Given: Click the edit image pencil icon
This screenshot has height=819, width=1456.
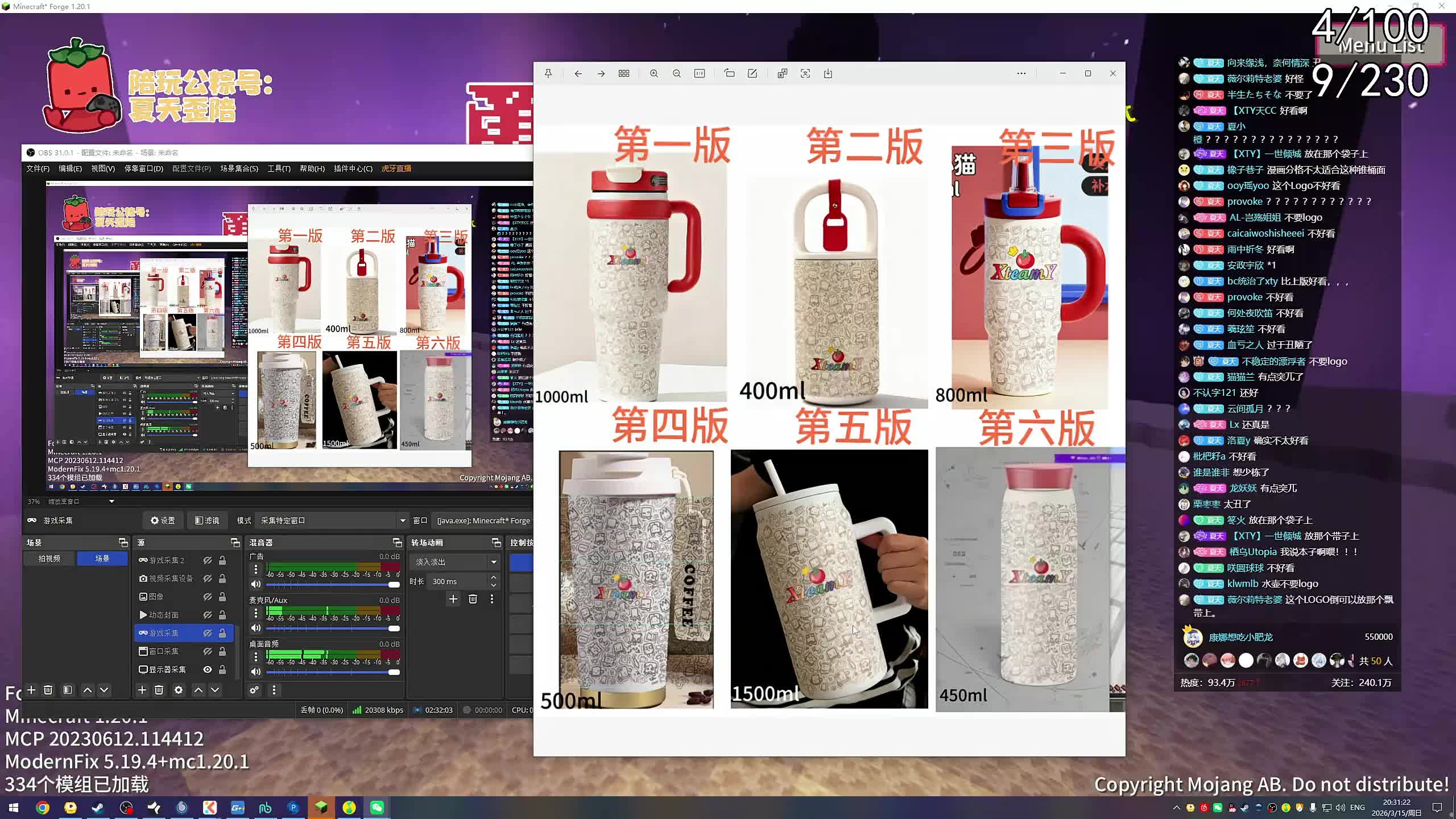Looking at the screenshot, I should tap(752, 73).
